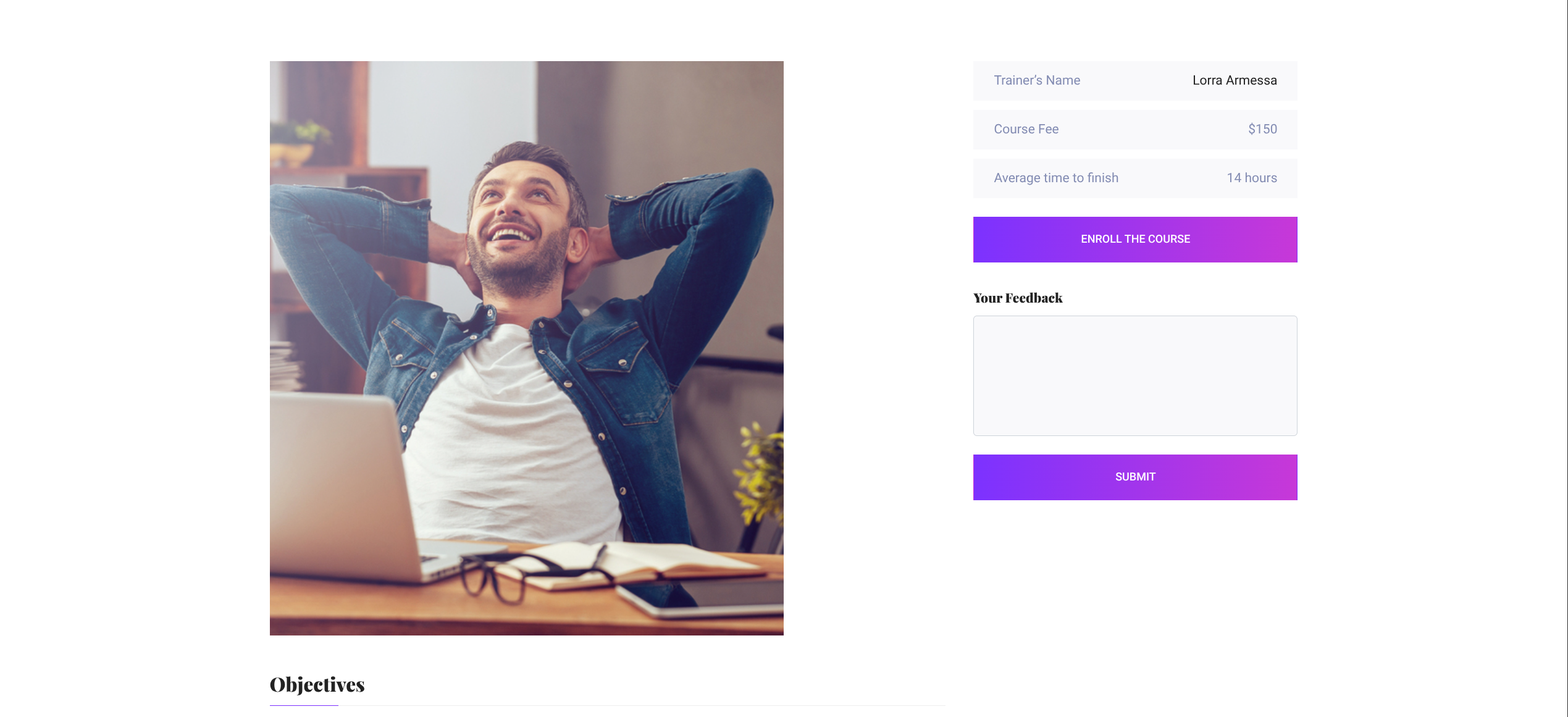
Task: Submit the feedback form
Action: point(1135,477)
